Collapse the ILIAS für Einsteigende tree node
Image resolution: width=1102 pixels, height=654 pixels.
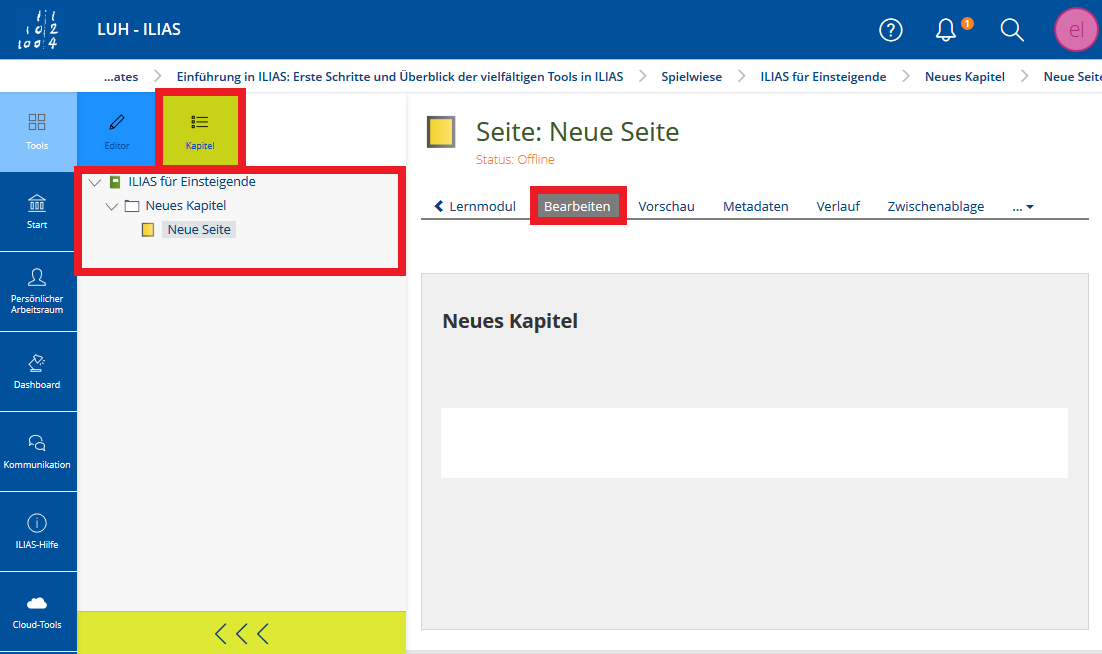[x=95, y=183]
